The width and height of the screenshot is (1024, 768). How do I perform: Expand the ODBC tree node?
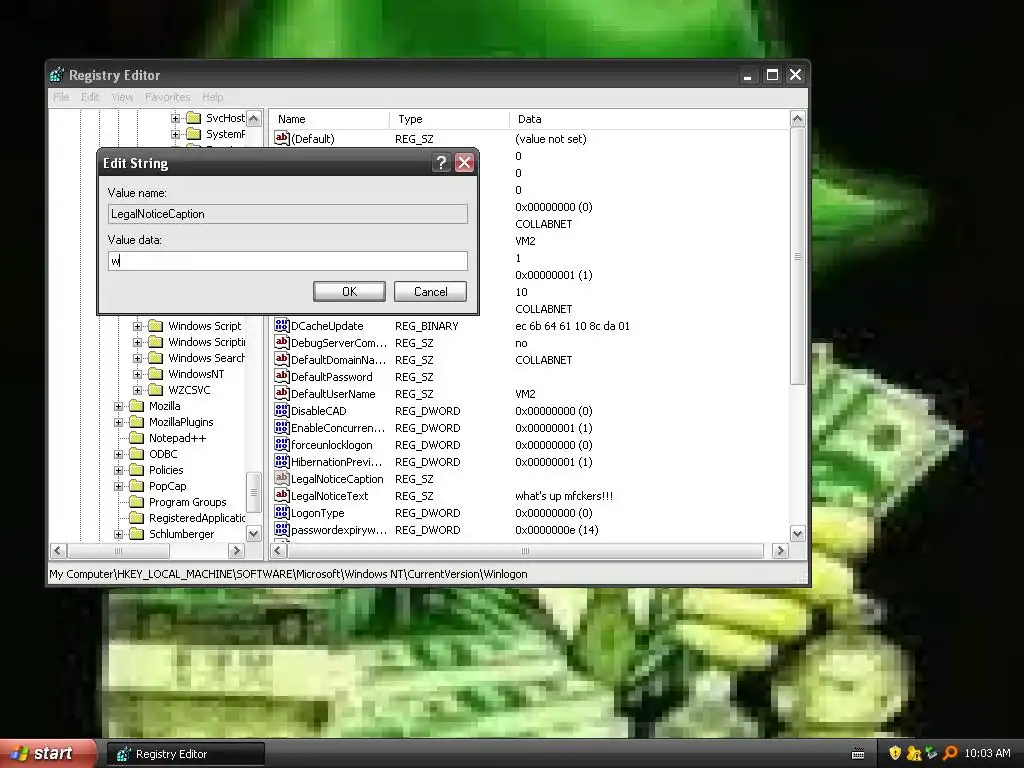pos(118,454)
